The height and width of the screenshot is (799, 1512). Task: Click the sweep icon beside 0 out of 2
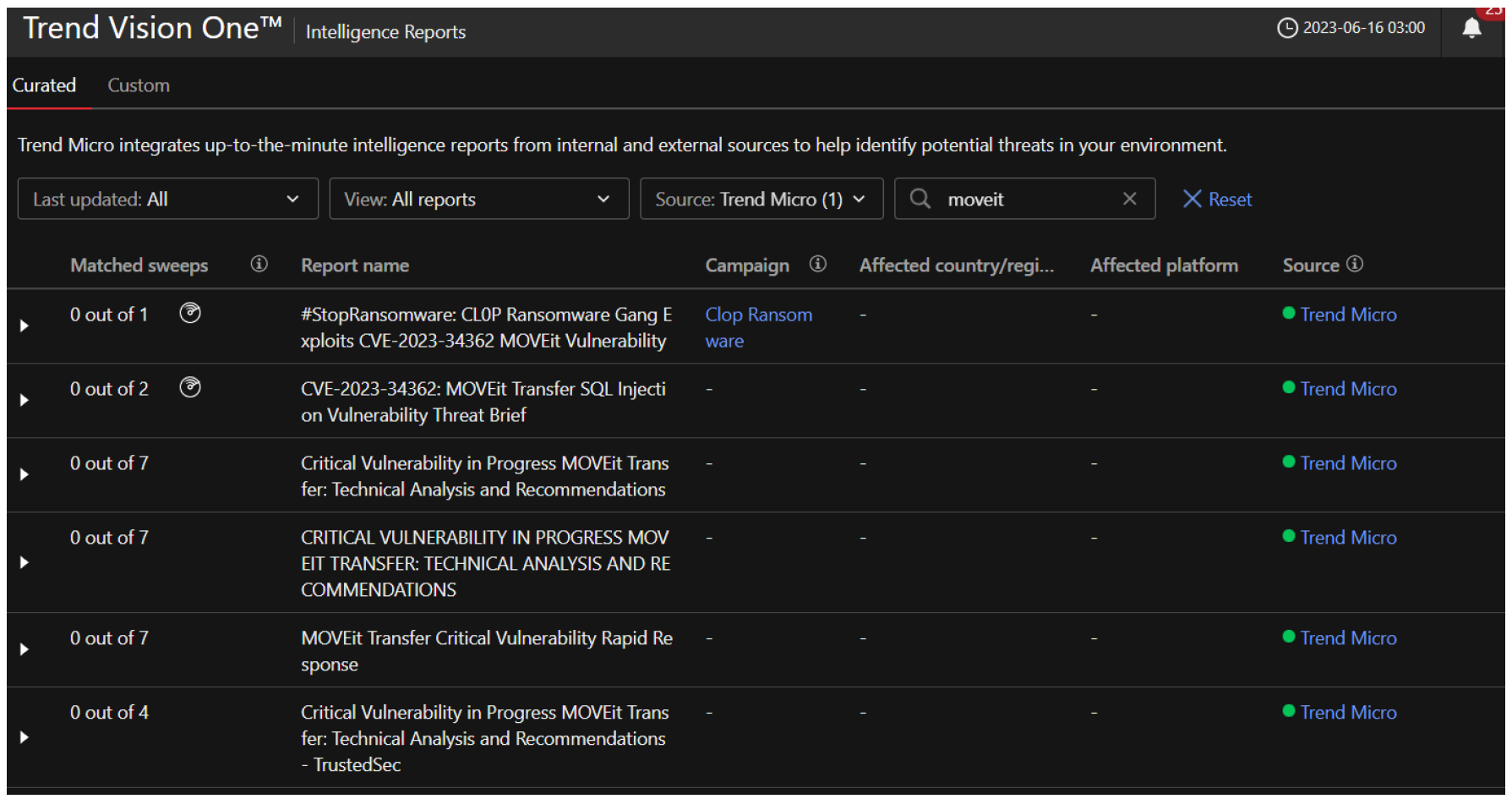click(190, 388)
